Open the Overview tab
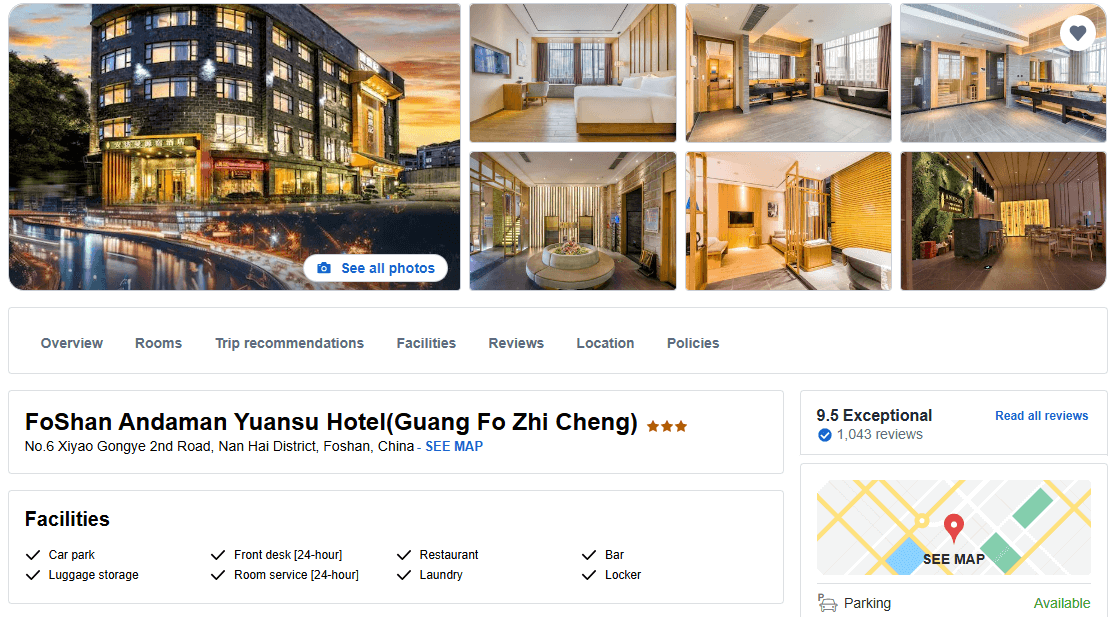This screenshot has height=617, width=1111. pos(72,343)
